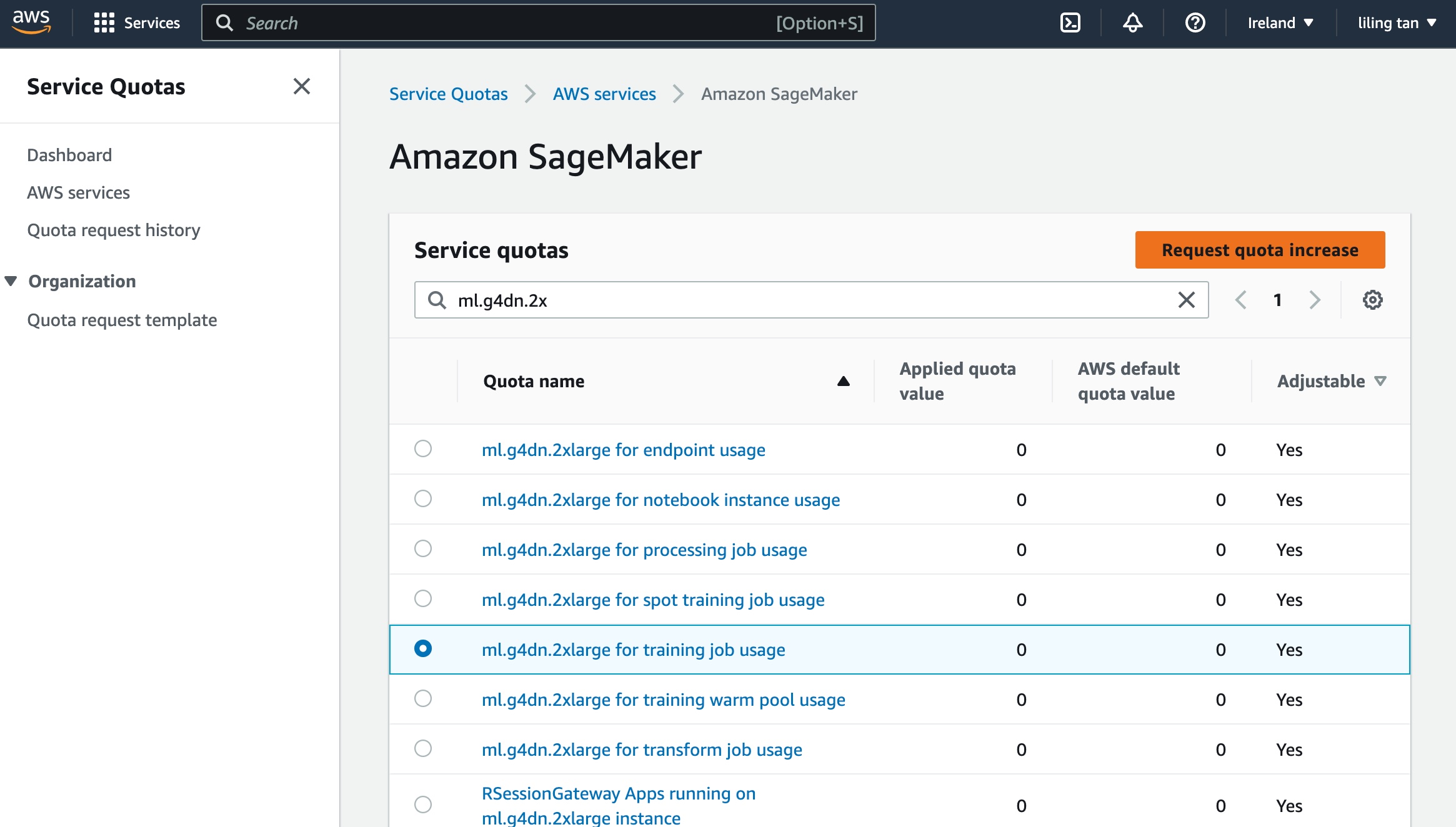This screenshot has width=1456, height=827.
Task: Open table preferences gear icon
Action: pyautogui.click(x=1372, y=300)
